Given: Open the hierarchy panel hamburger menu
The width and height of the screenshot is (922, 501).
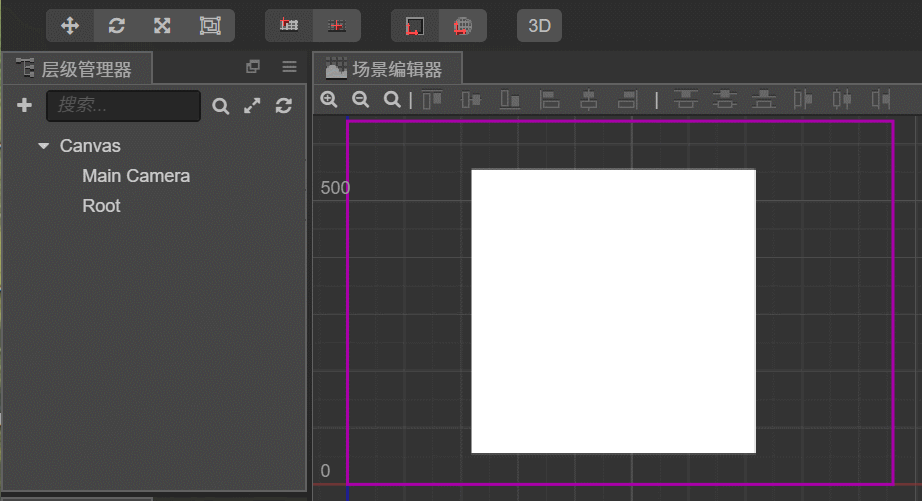Looking at the screenshot, I should click(x=289, y=67).
